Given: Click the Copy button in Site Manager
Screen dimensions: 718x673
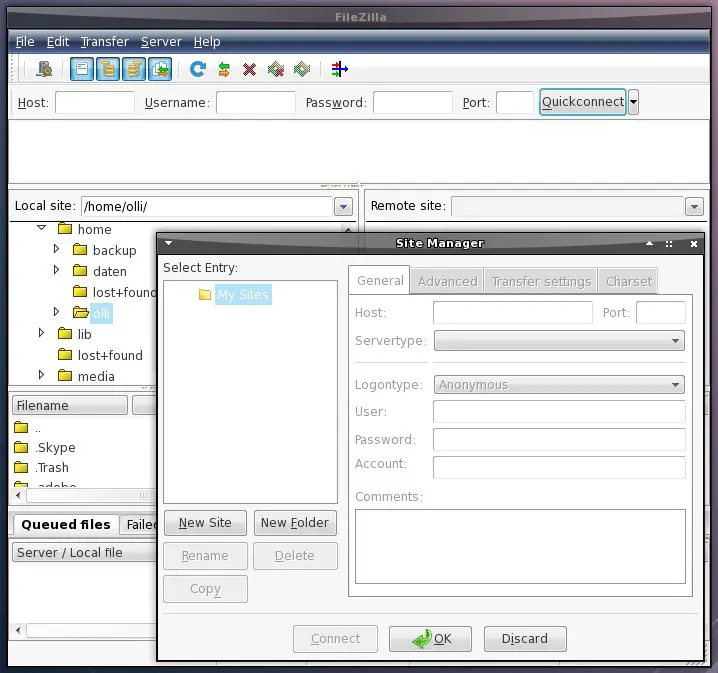Looking at the screenshot, I should (205, 589).
